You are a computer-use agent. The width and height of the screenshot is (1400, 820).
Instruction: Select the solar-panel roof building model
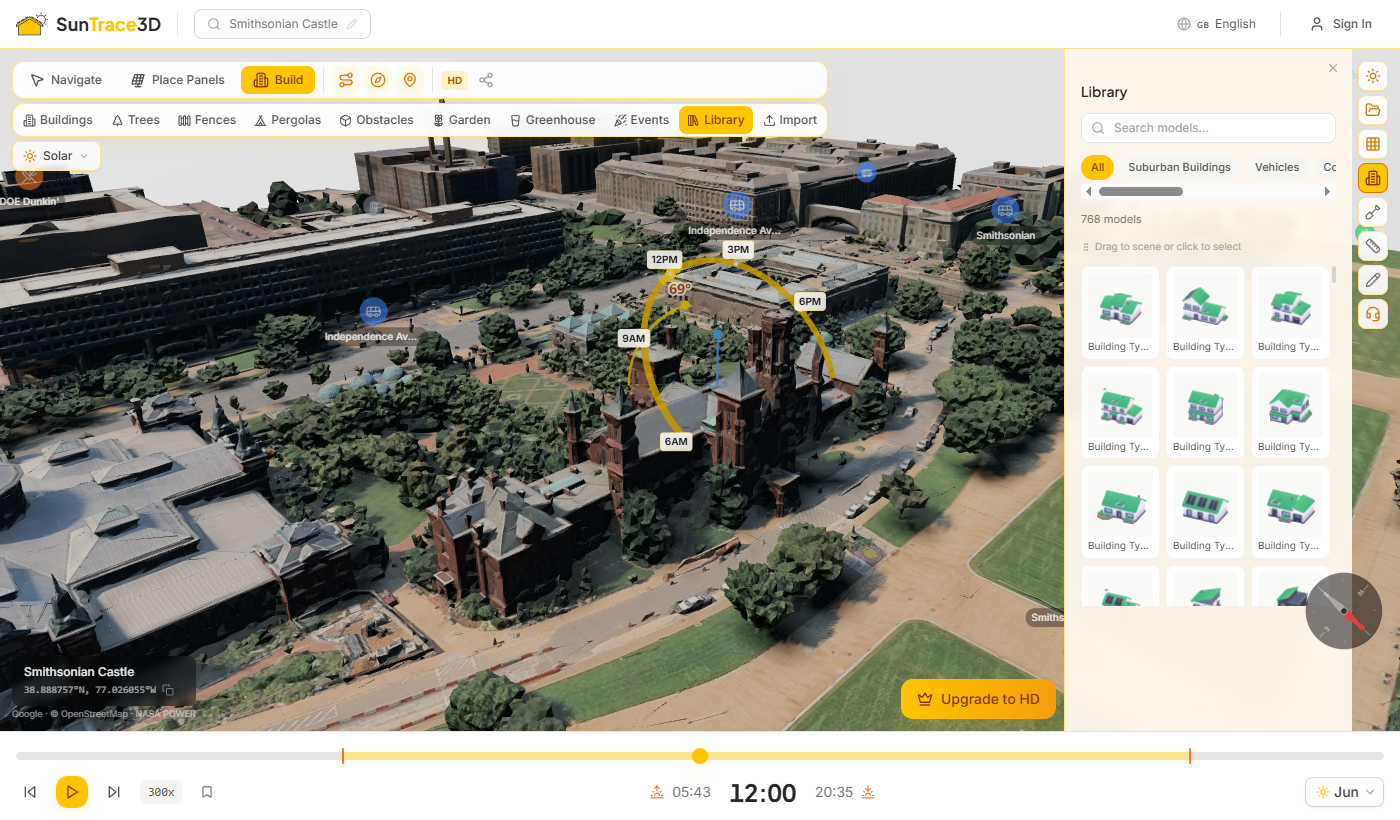[1206, 511]
